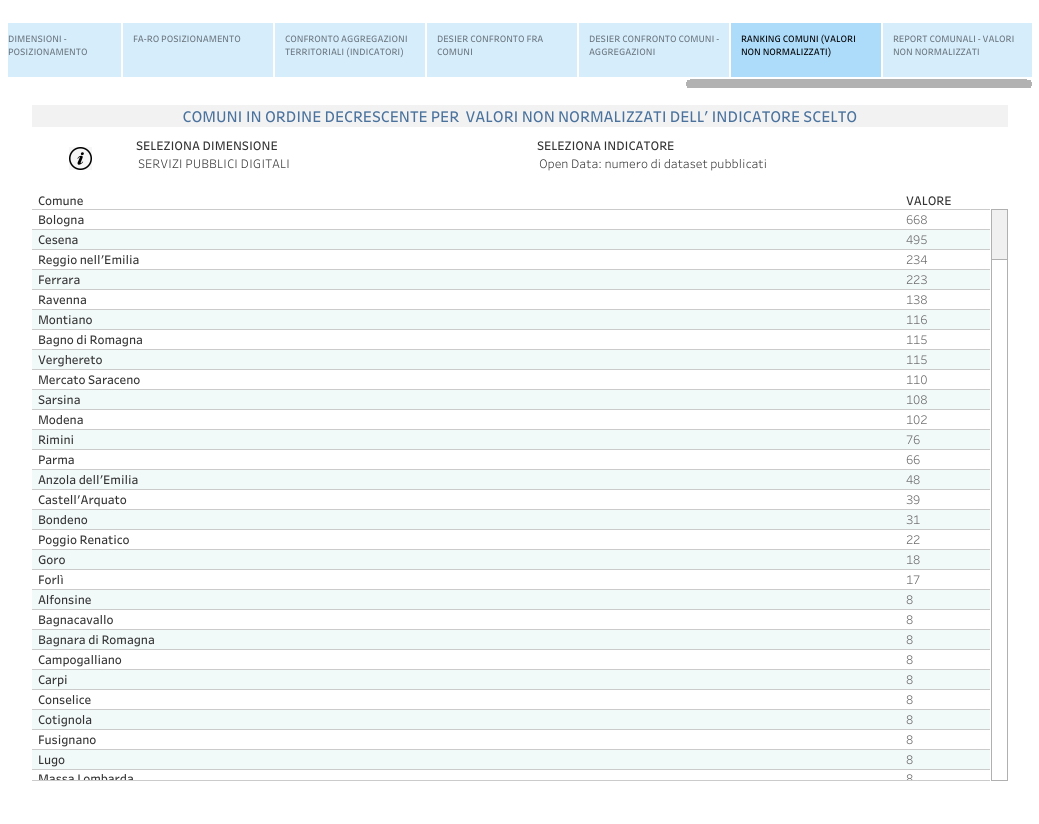Click the tab strip horizontal scrollbar

click(x=859, y=83)
